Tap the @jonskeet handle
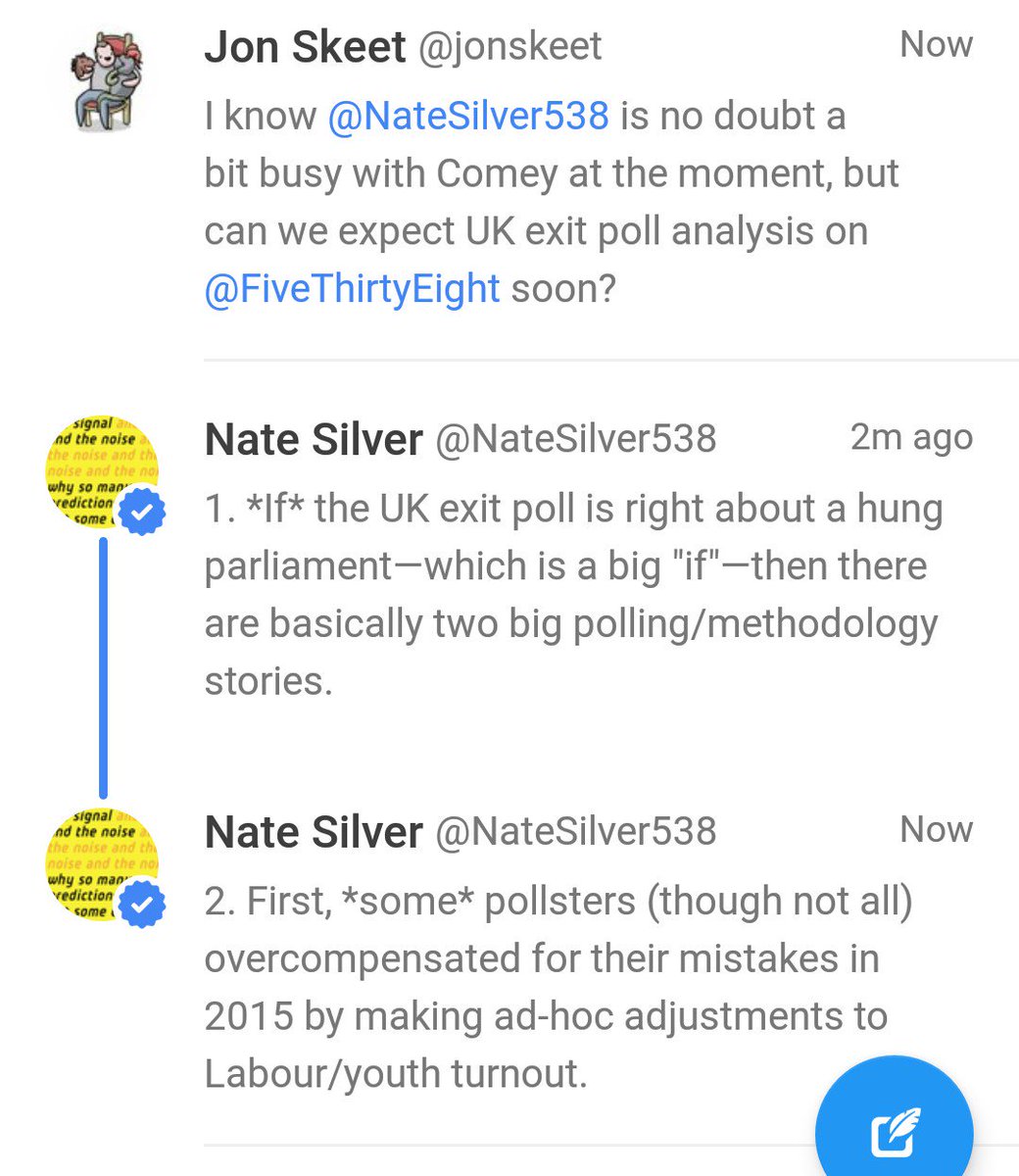The width and height of the screenshot is (1019, 1176). pos(509,47)
